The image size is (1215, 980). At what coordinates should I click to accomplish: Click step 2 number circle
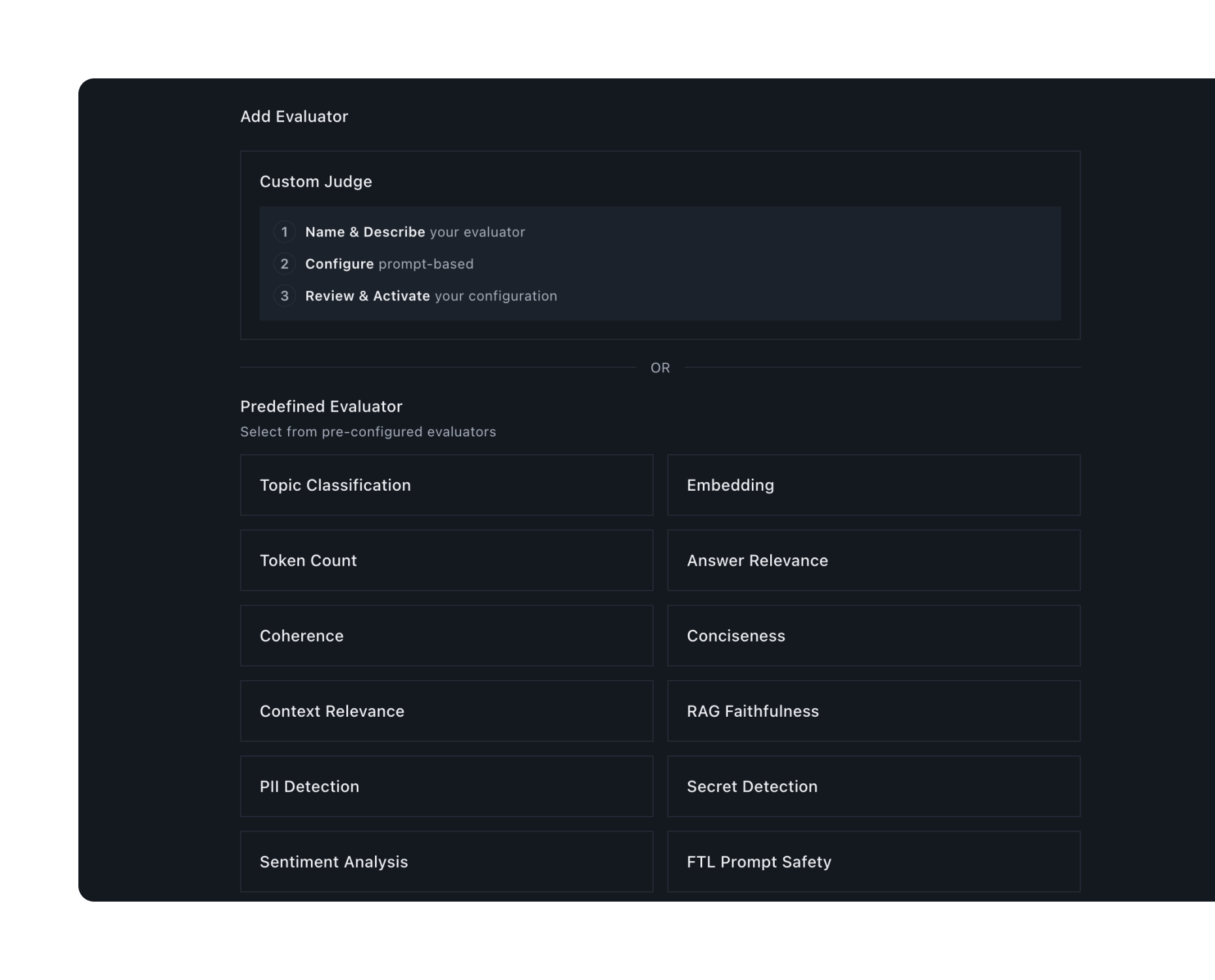pyautogui.click(x=284, y=264)
